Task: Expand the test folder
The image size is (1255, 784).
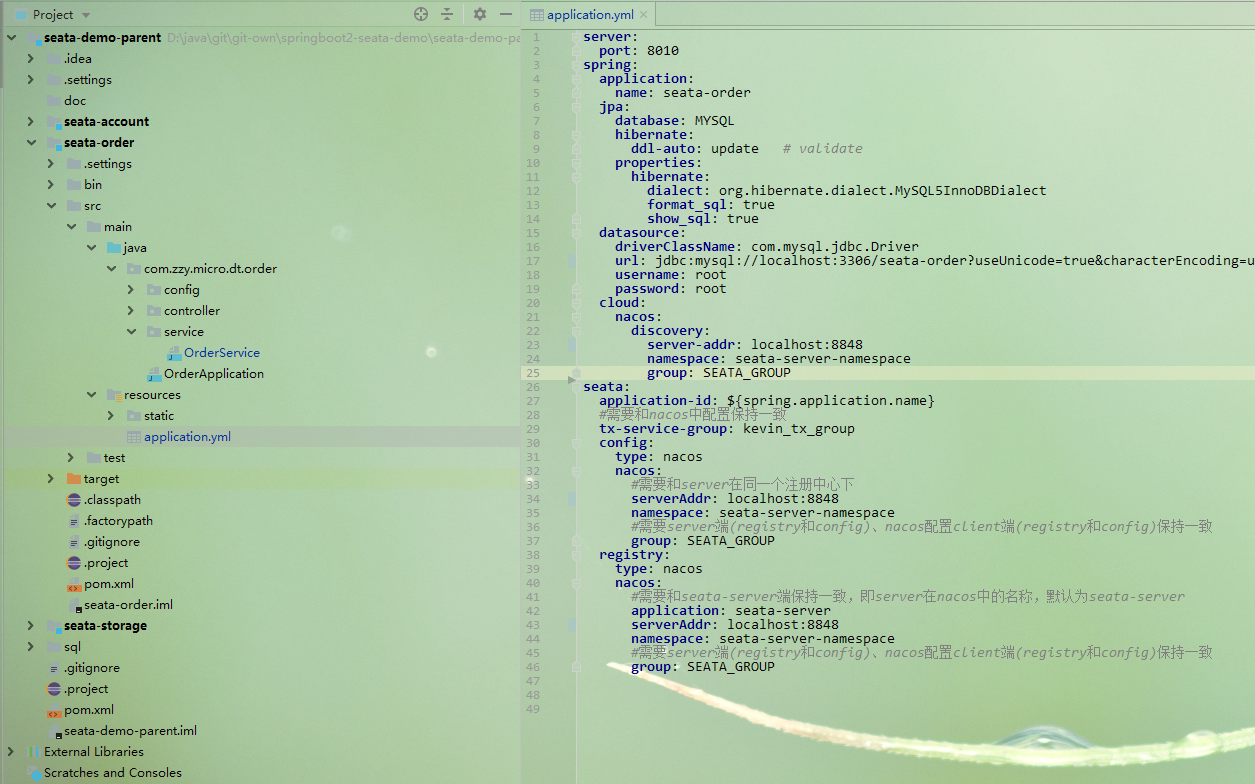Action: coord(71,458)
